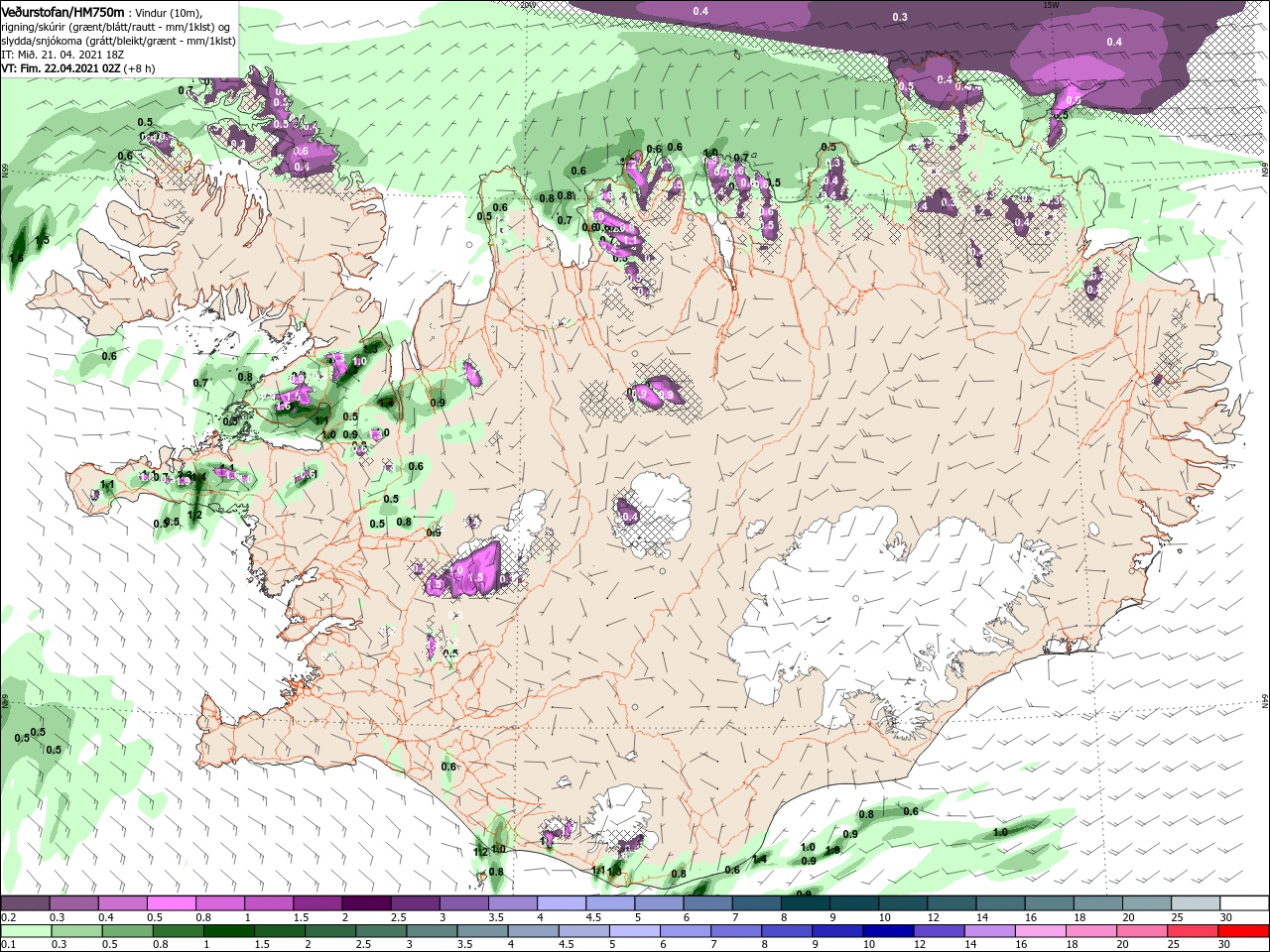
Task: Choose the snow-scale swatch labeled 1.5
Action: click(317, 903)
